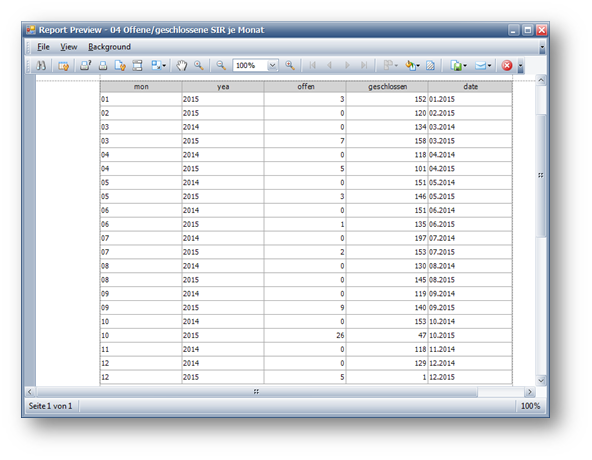Screen dimensions: 592x460
Task: Click the vertical scrollbar down arrow
Action: pos(541,380)
